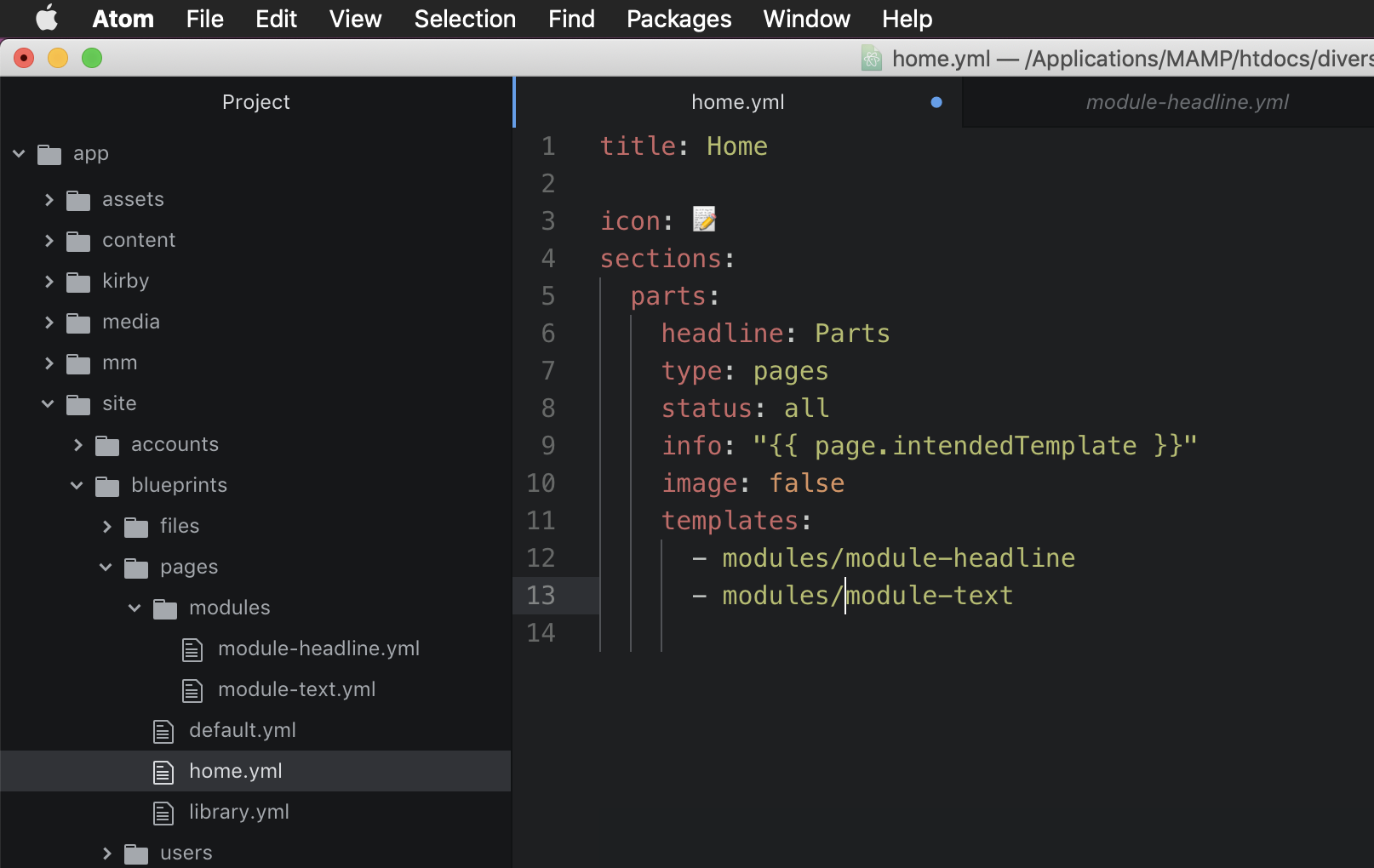Collapse the modules folder chevron
The image size is (1374, 868).
(x=135, y=608)
